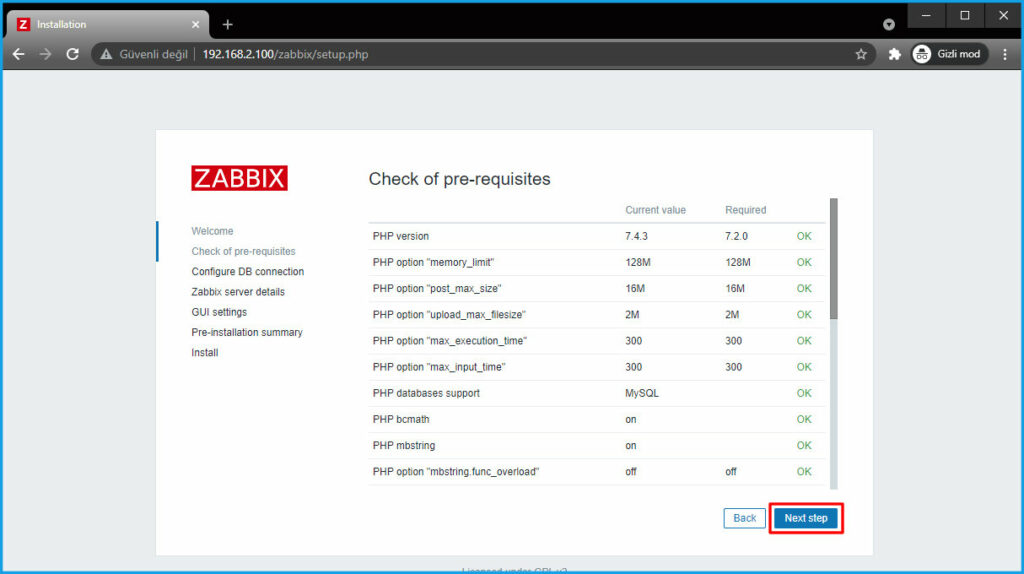Open the extensions puzzle icon
The width and height of the screenshot is (1024, 574).
pyautogui.click(x=894, y=54)
